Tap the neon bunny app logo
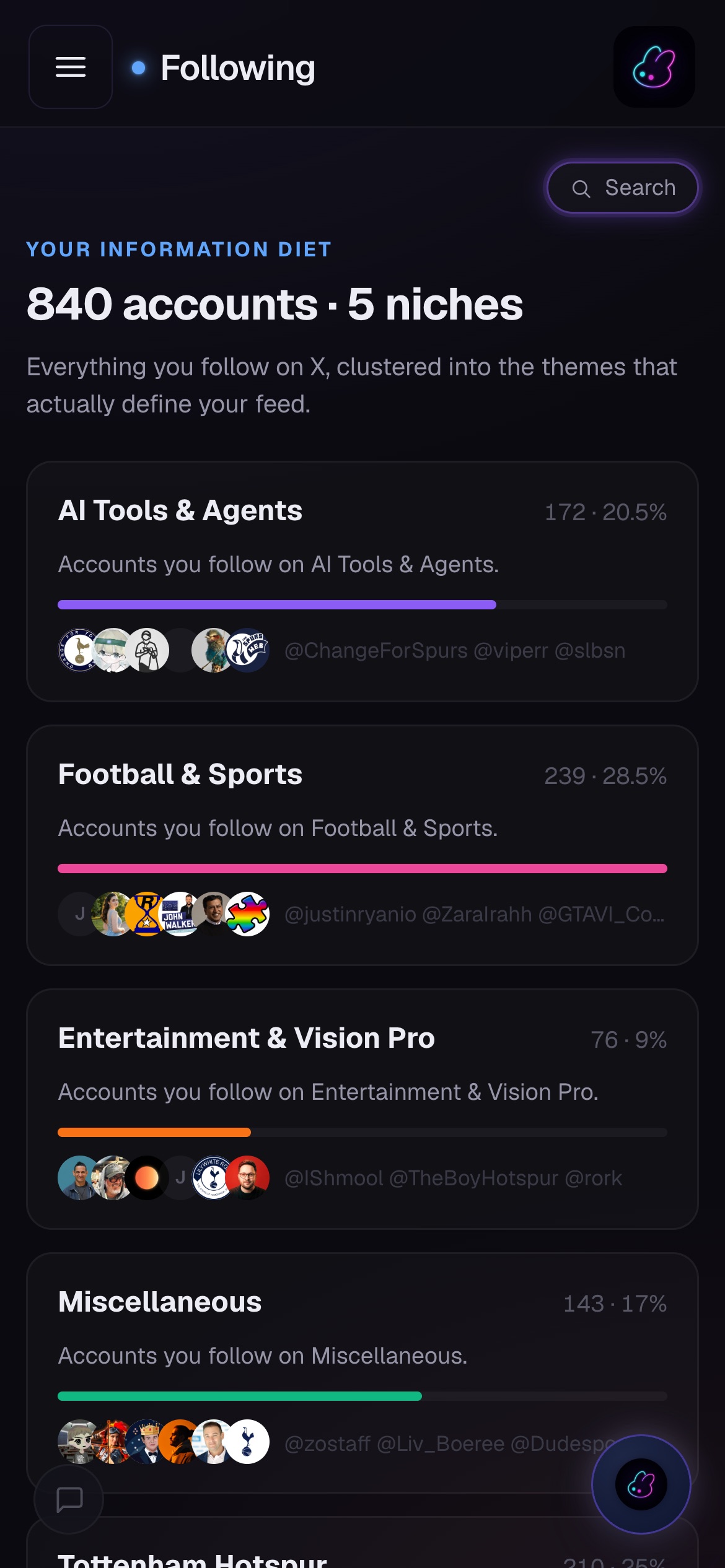Viewport: 725px width, 1568px height. (x=654, y=67)
